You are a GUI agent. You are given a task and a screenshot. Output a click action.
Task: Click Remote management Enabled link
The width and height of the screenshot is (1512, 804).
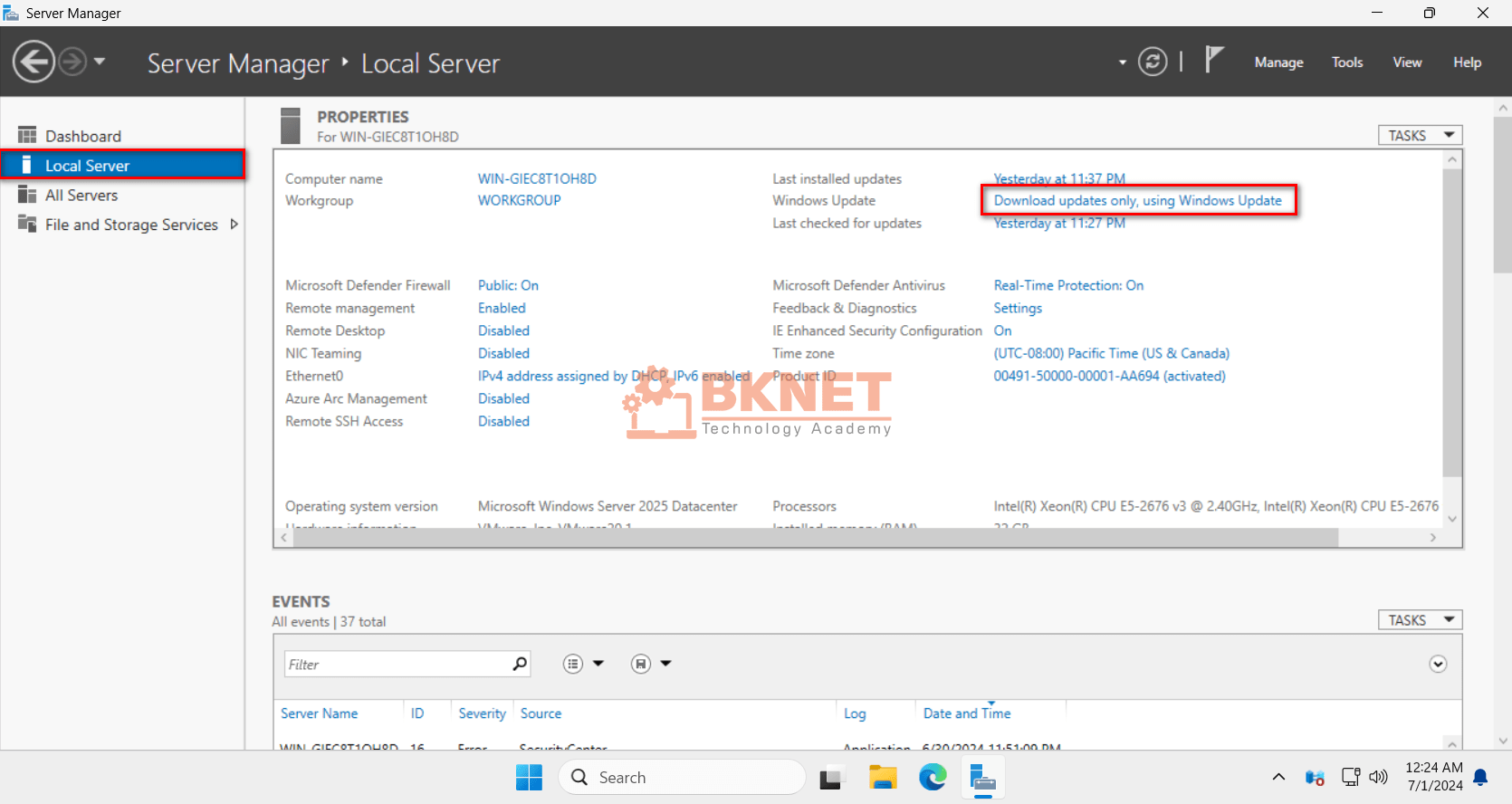[502, 308]
